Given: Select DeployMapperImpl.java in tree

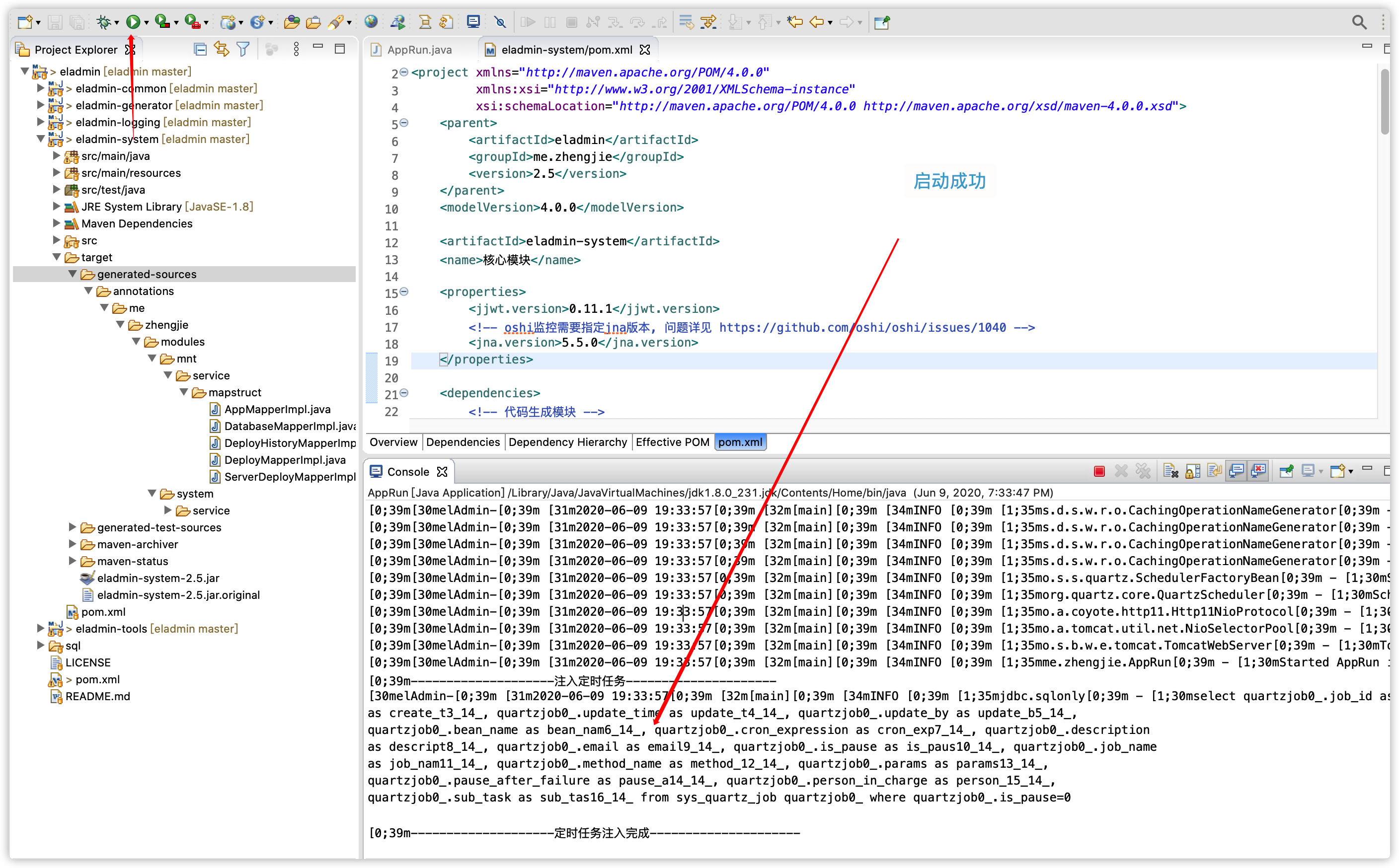Looking at the screenshot, I should (x=278, y=460).
